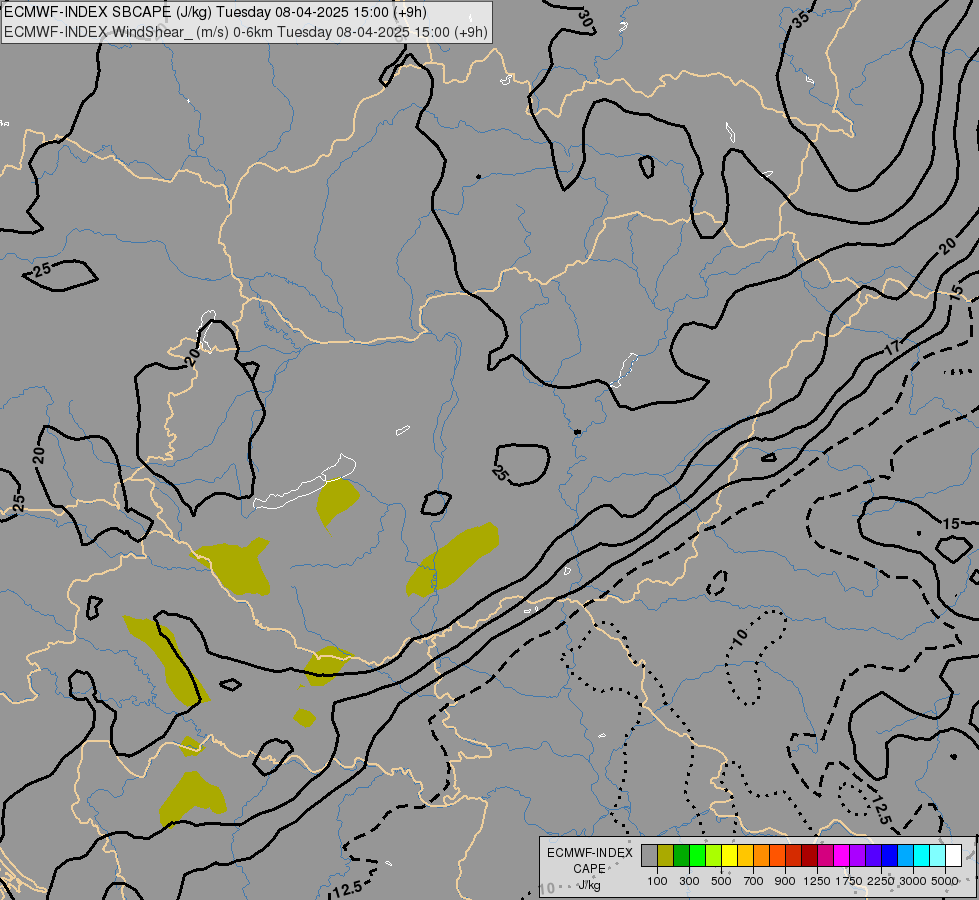Select the olive swatch in CAPE legend
Screen dimensions: 979x900
pyautogui.click(x=666, y=856)
